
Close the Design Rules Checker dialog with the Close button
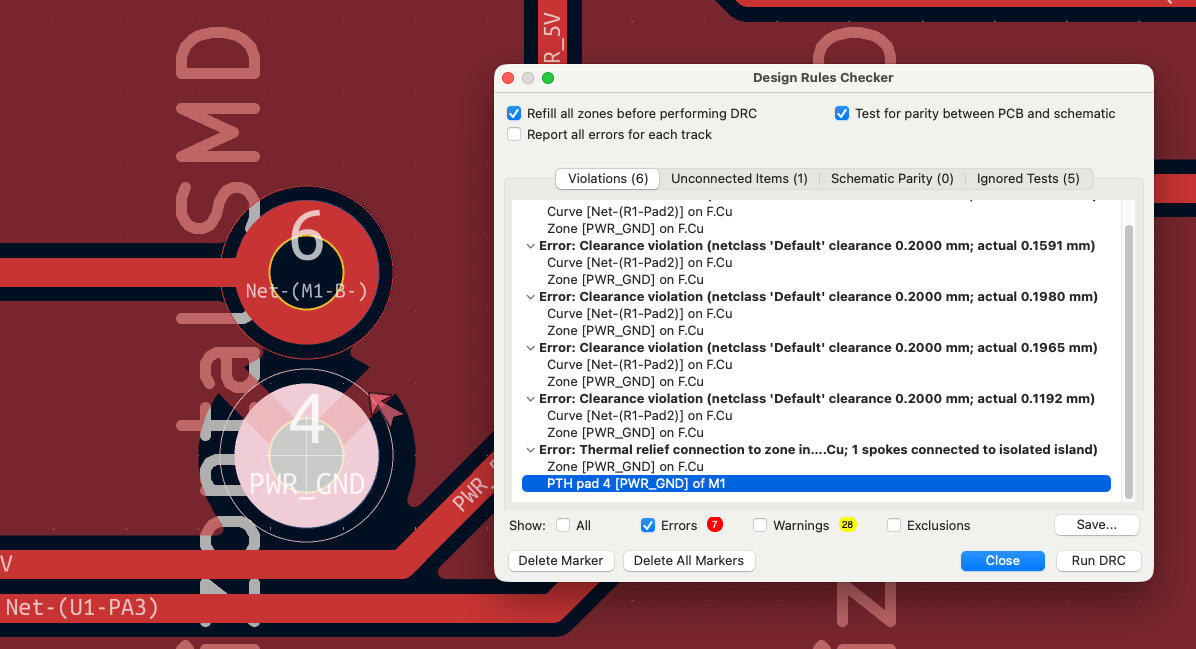1002,561
